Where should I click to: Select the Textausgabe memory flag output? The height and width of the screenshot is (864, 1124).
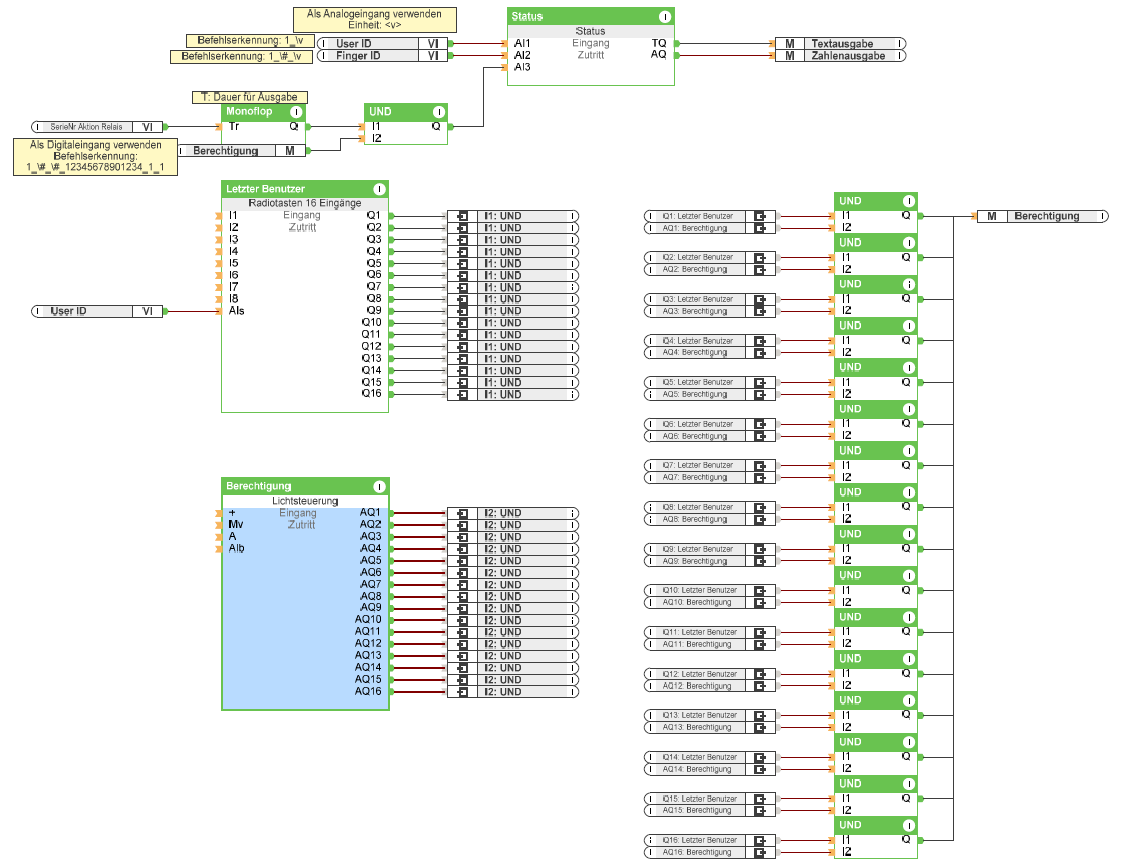(x=840, y=44)
